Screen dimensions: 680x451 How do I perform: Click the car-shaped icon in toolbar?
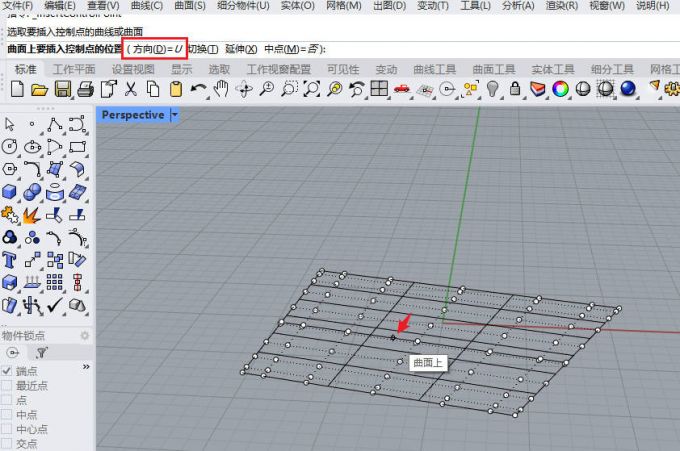click(402, 89)
